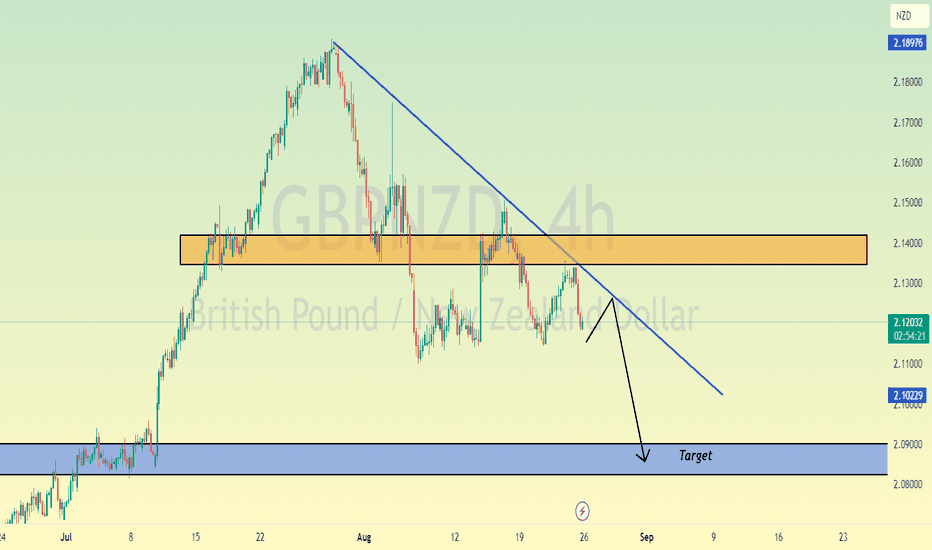The height and width of the screenshot is (550, 932).
Task: Click the 22 date on time axis
Action: pyautogui.click(x=260, y=538)
